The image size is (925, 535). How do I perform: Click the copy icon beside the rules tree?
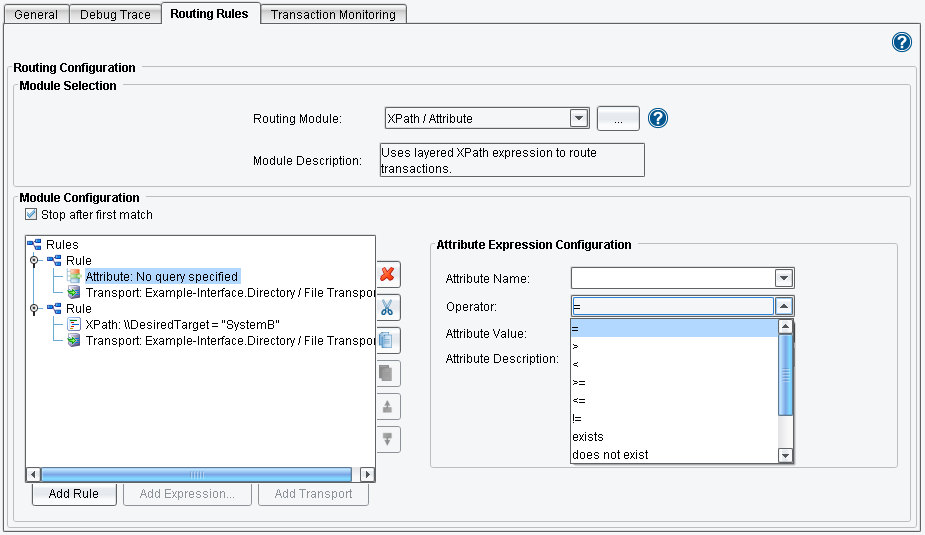(x=387, y=340)
